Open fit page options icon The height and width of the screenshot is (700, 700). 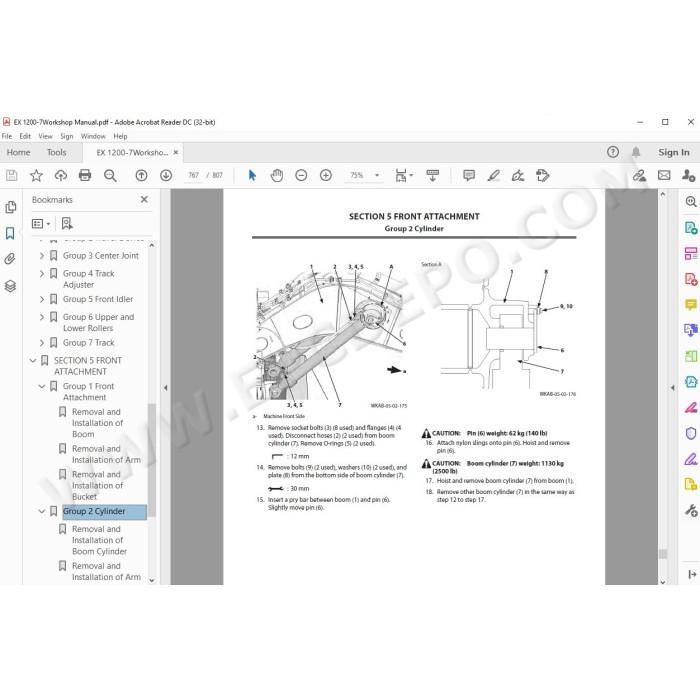403,175
